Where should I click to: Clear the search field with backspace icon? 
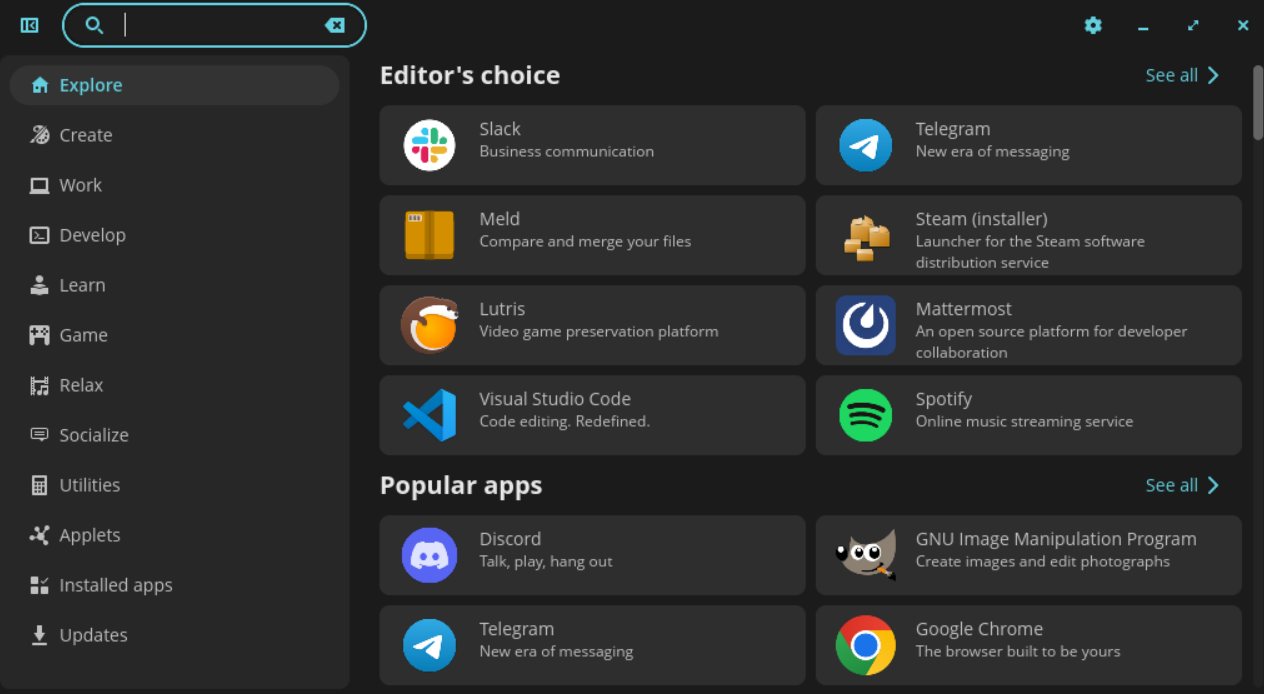click(335, 25)
